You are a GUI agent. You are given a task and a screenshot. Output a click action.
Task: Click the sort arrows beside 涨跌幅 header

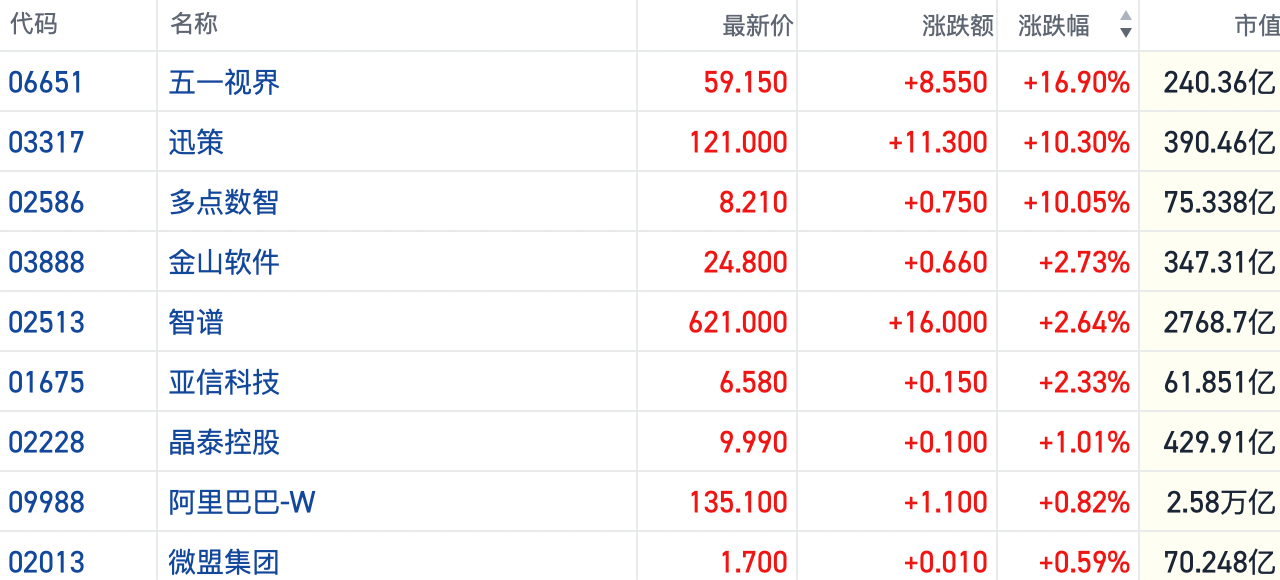1126,25
